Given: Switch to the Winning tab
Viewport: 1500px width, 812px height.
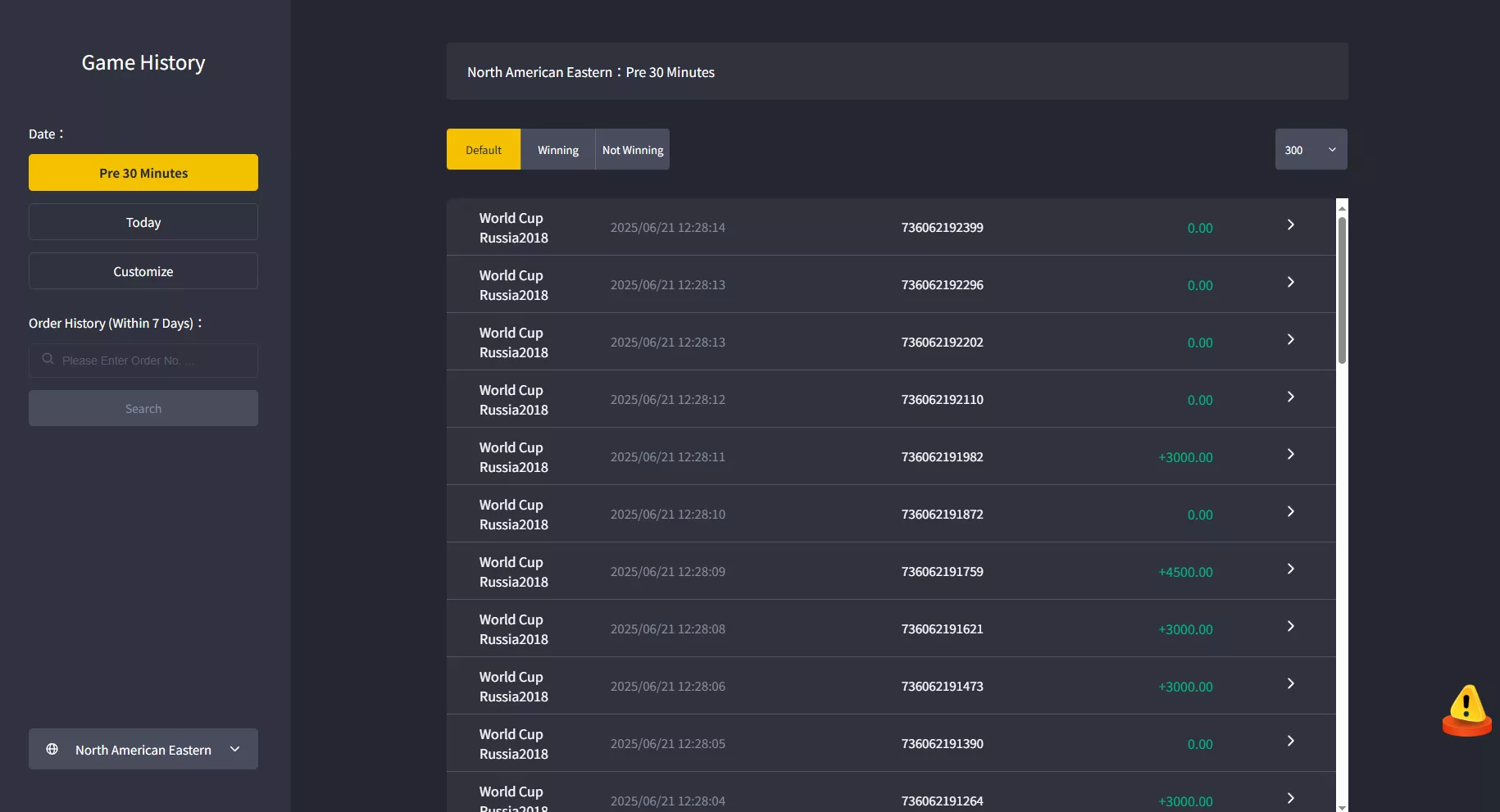Looking at the screenshot, I should pyautogui.click(x=557, y=149).
